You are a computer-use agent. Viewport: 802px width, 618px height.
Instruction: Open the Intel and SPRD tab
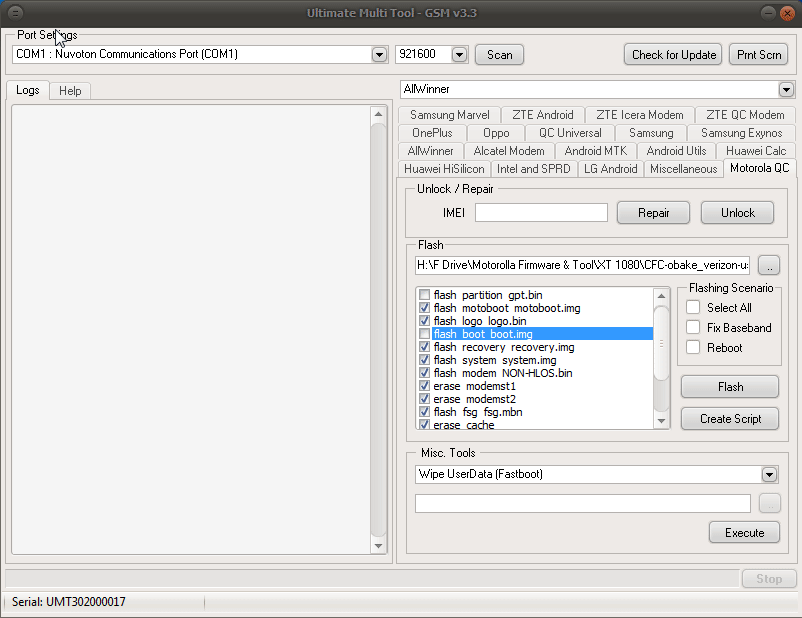point(533,169)
